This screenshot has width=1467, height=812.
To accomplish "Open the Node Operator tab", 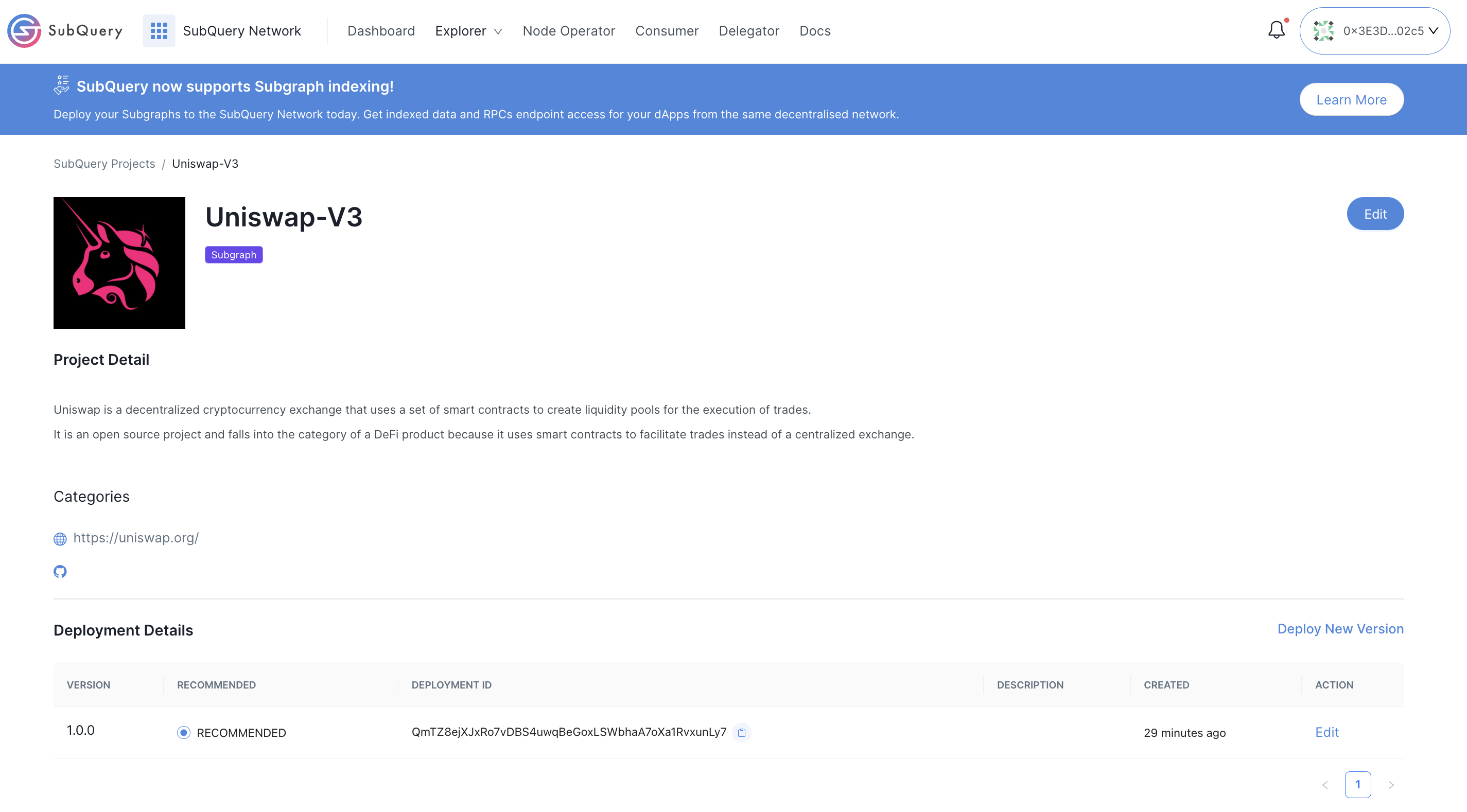I will coord(569,30).
